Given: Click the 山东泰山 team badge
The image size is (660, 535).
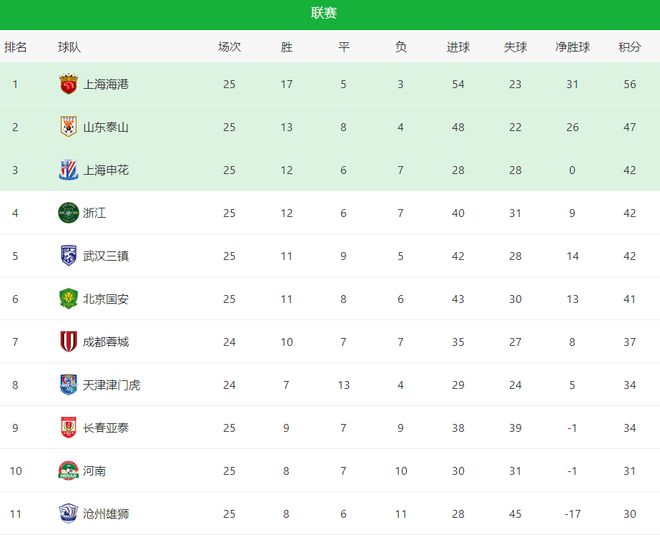Looking at the screenshot, I should pyautogui.click(x=68, y=127).
